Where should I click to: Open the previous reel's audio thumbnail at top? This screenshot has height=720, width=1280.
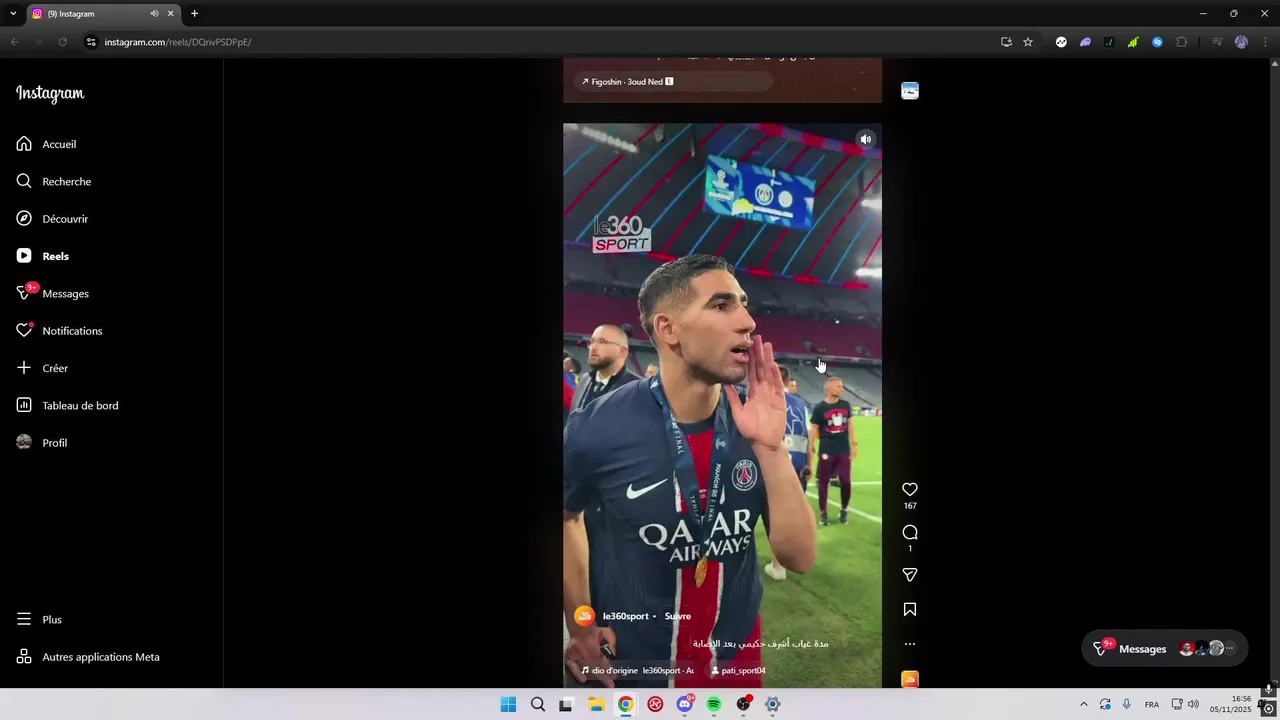point(910,91)
